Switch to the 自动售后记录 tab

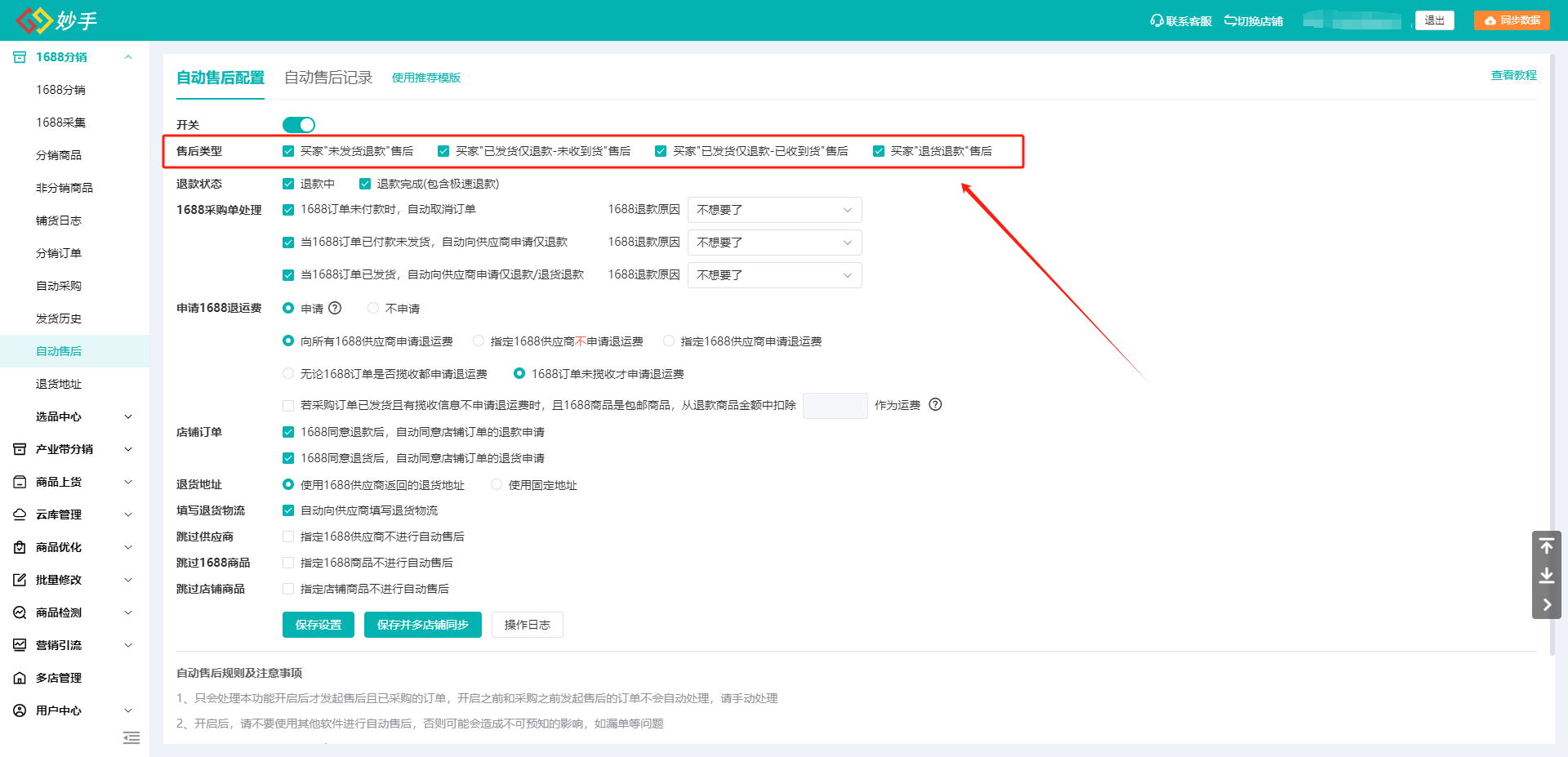[x=328, y=78]
